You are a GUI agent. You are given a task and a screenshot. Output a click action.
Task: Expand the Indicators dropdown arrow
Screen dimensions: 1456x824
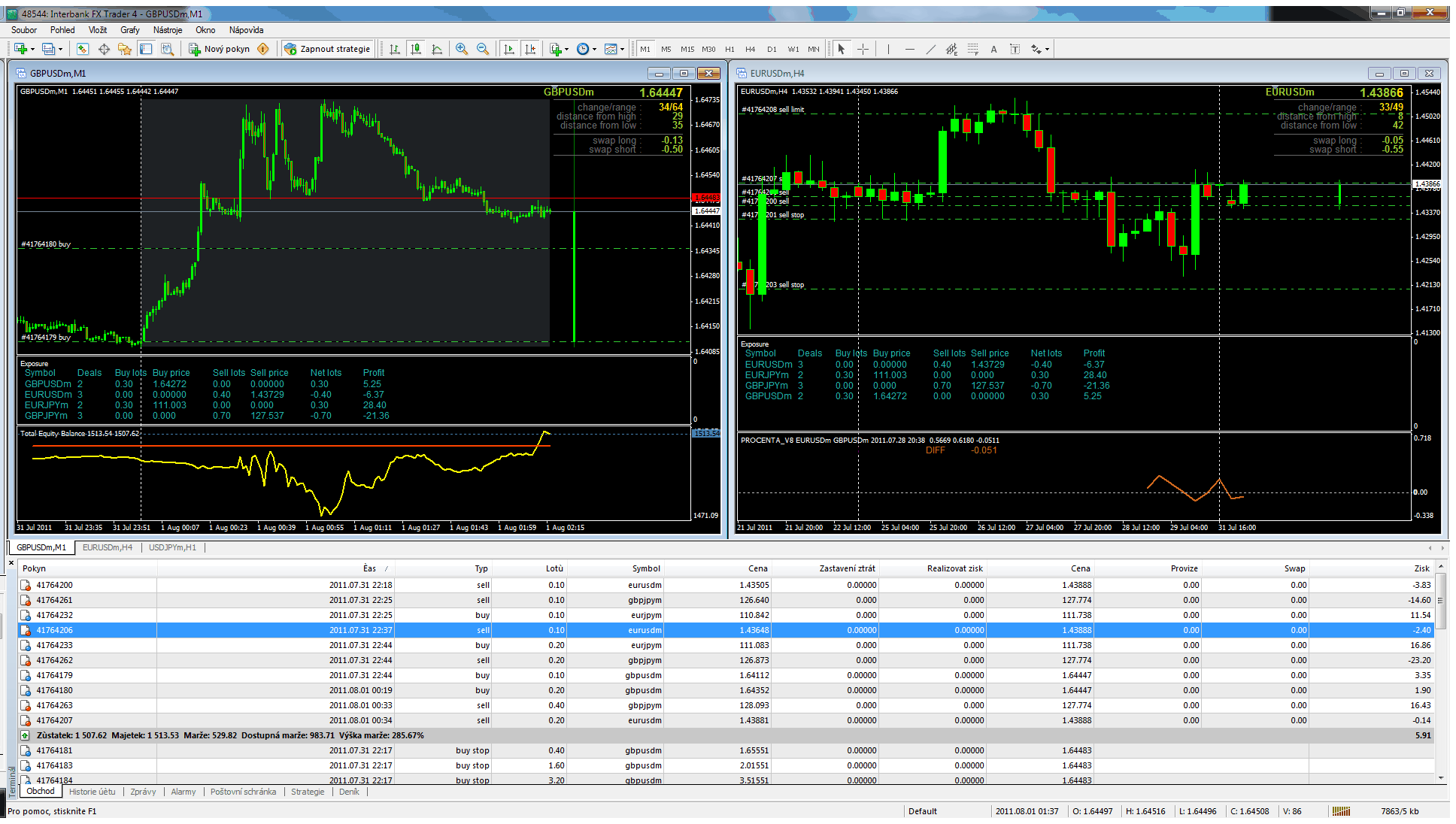[567, 49]
